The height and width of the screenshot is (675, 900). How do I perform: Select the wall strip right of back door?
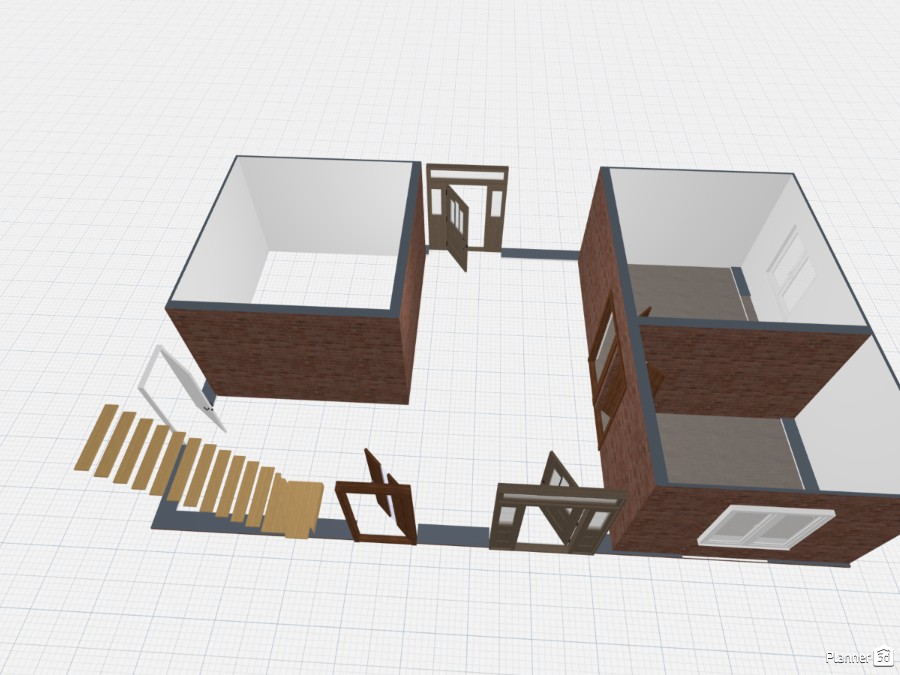(x=540, y=254)
